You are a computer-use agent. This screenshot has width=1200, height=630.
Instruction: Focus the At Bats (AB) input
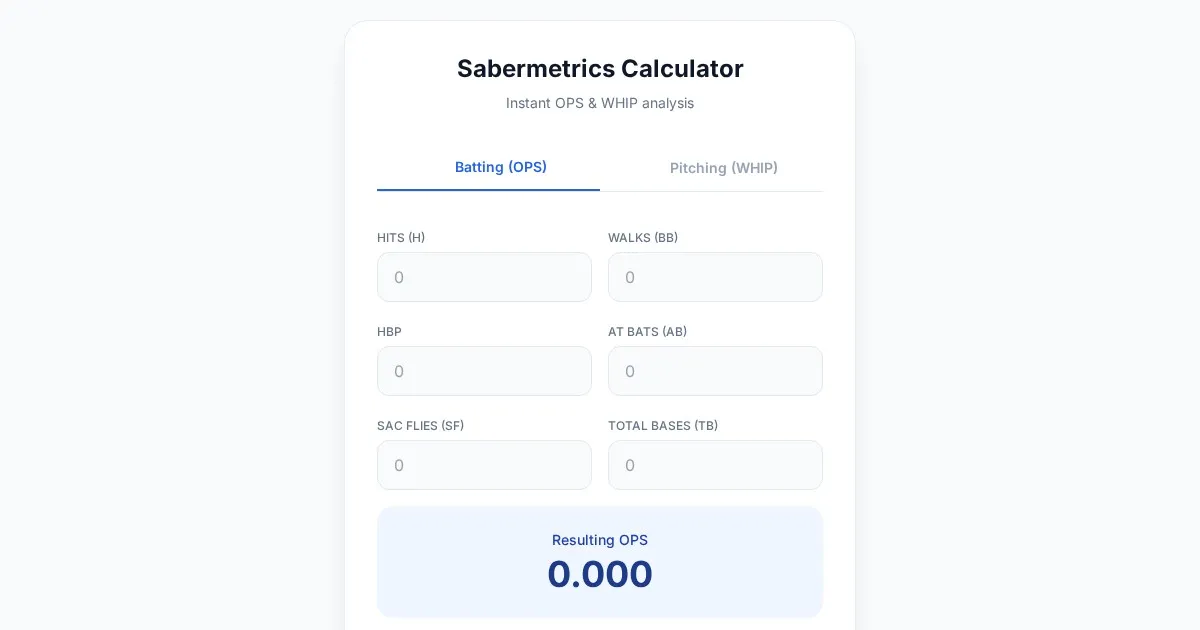[x=715, y=371]
